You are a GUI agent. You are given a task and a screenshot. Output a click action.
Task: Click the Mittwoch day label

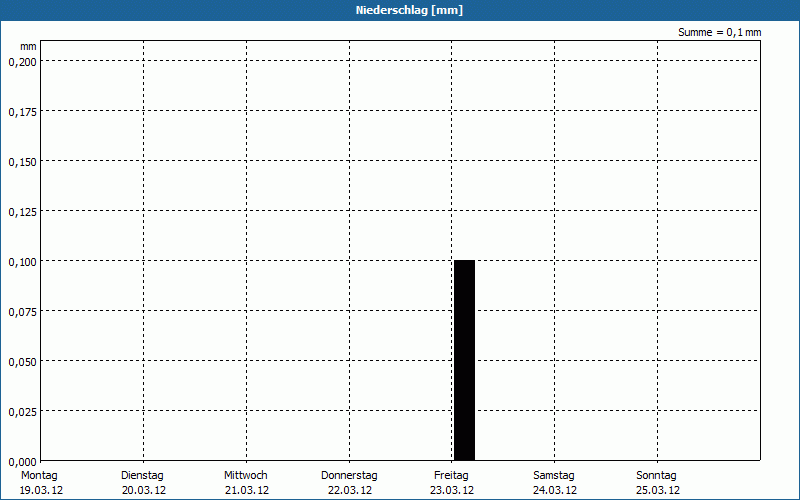(245, 476)
